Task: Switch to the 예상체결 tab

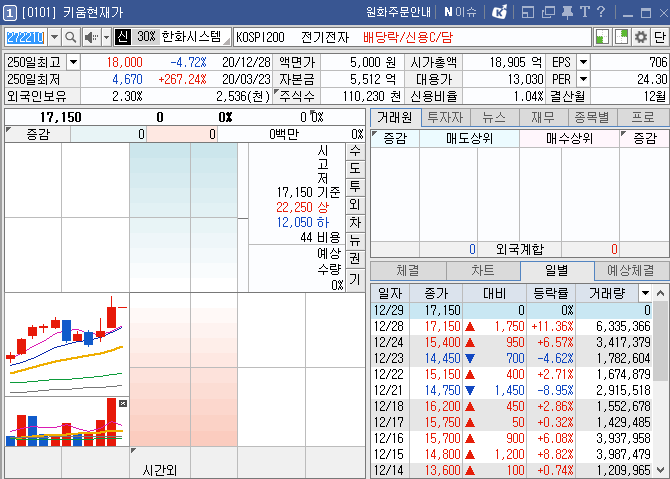Action: [631, 270]
